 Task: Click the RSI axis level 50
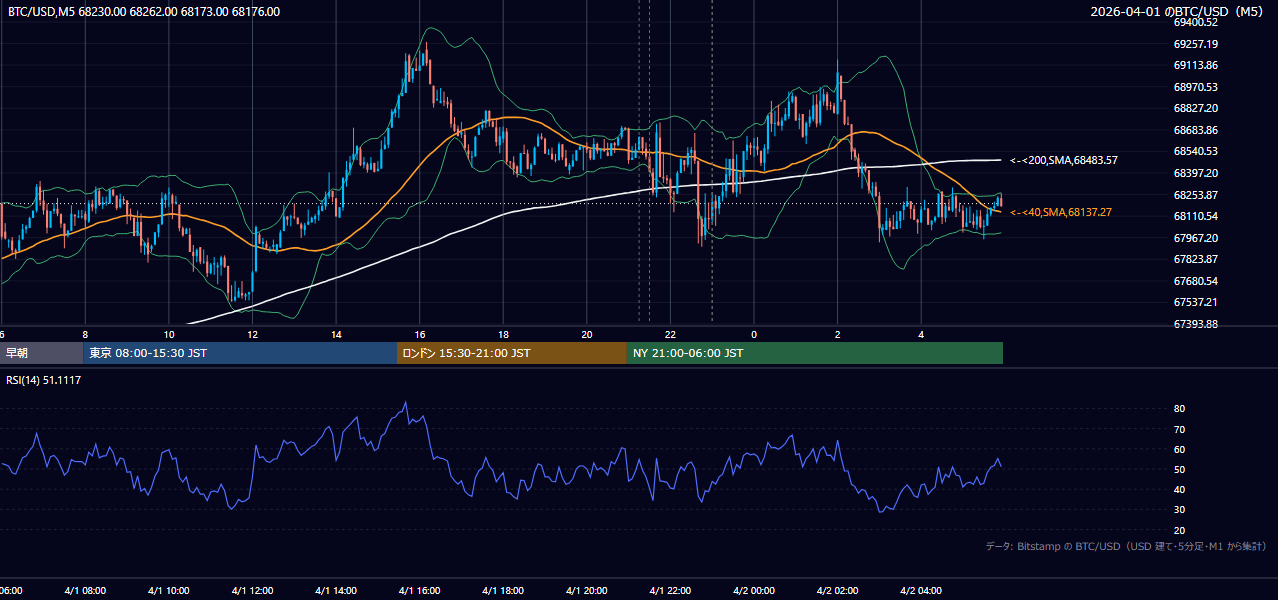point(1179,469)
